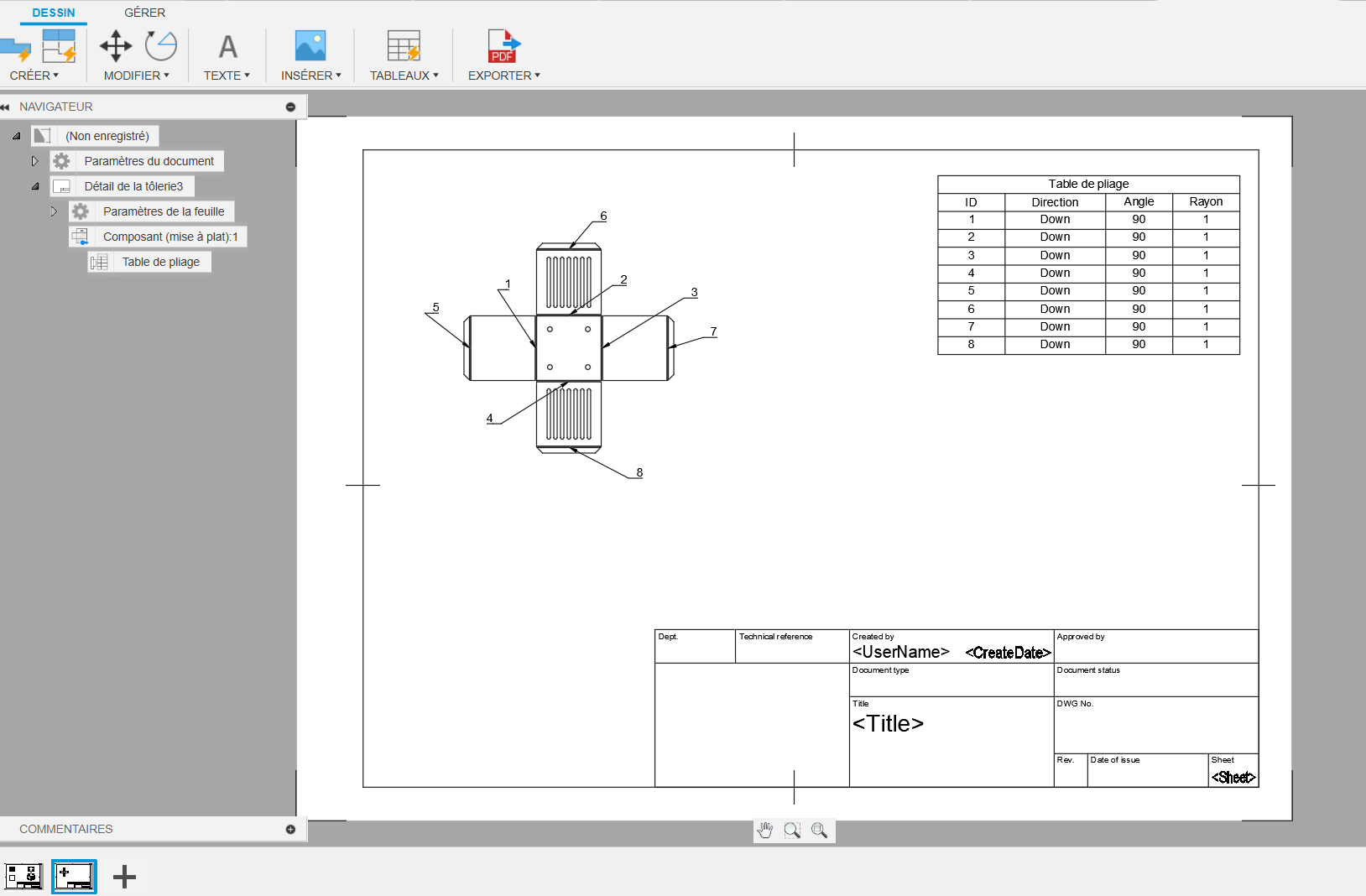Click the table icon above TABLEAUX

point(404,46)
